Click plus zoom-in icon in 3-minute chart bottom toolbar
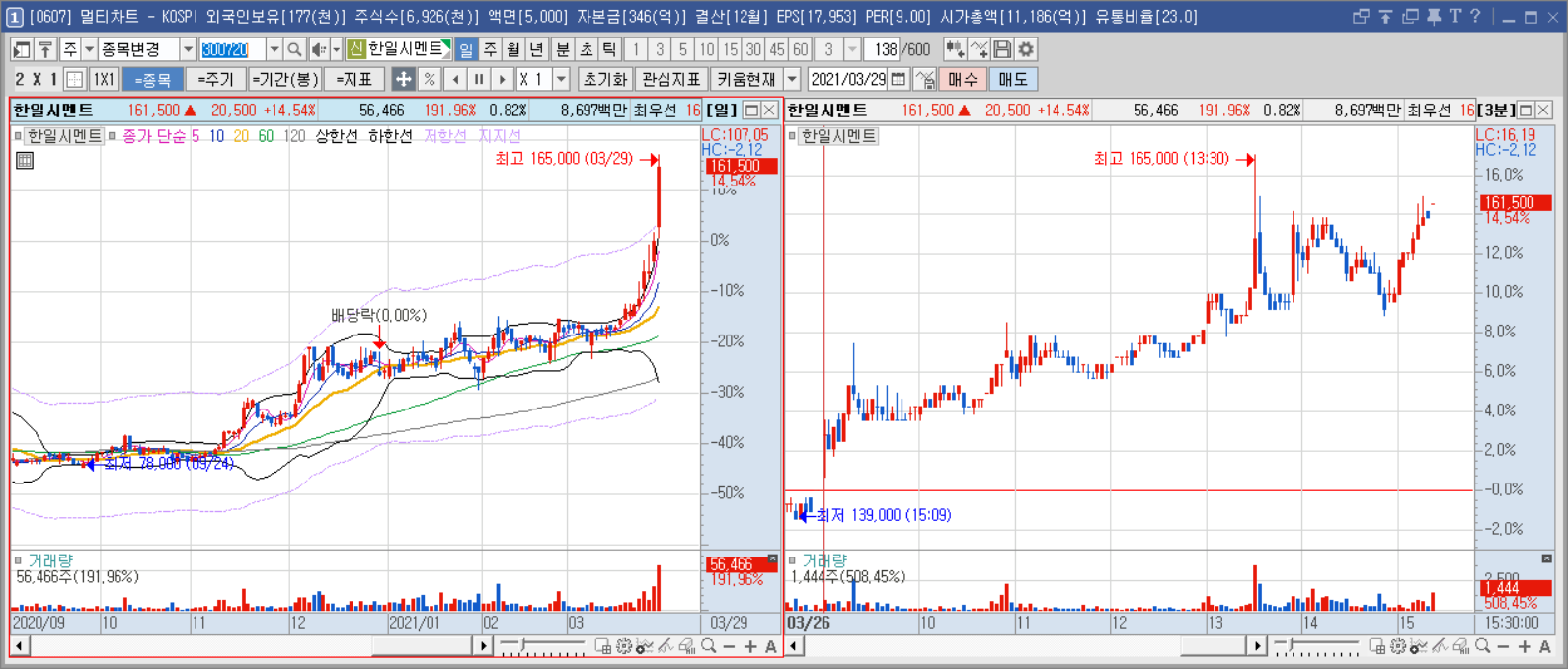 point(1525,646)
